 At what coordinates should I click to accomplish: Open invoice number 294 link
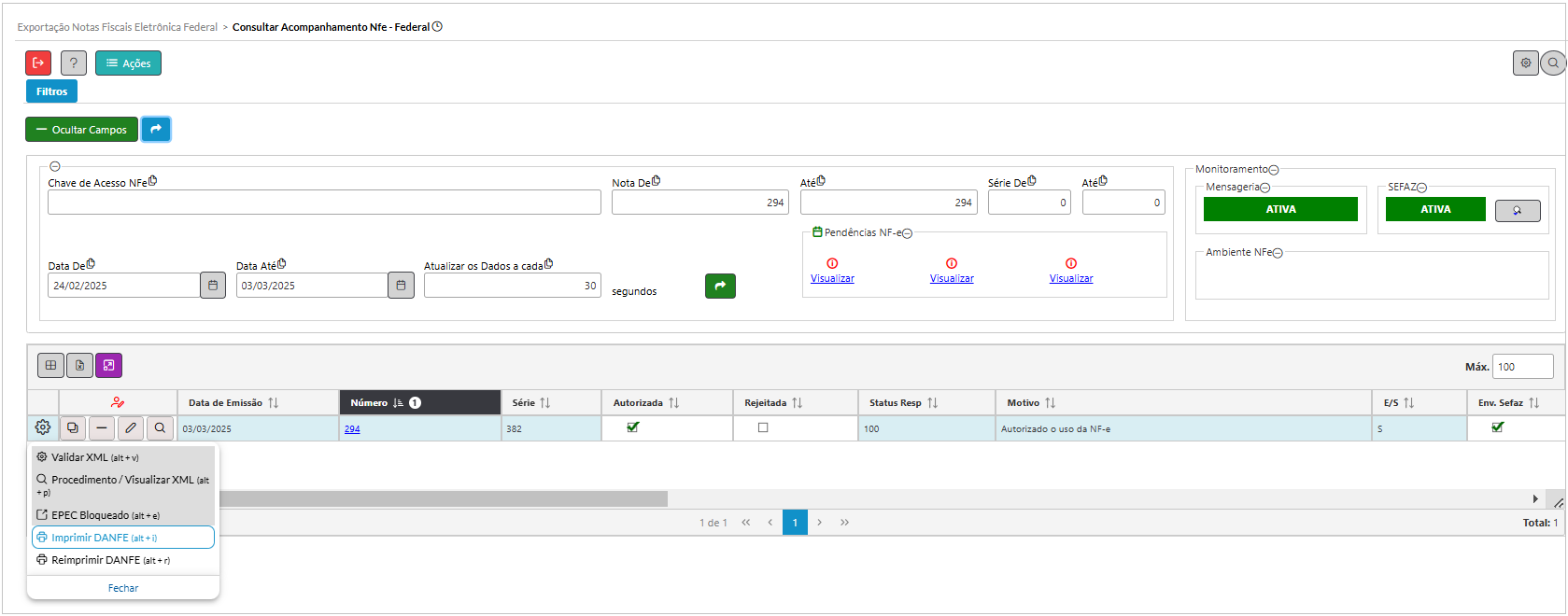(352, 429)
